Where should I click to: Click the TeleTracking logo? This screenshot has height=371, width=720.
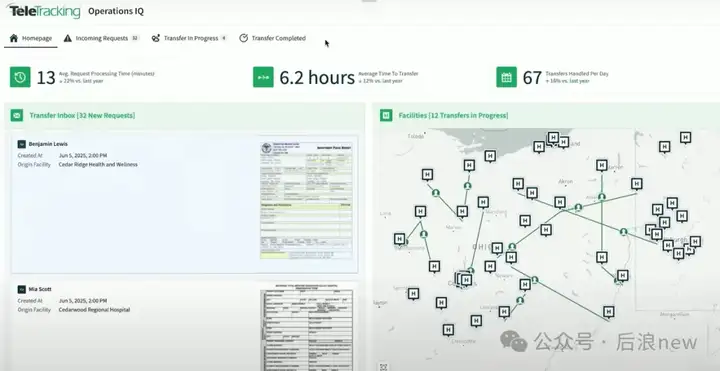[44, 11]
